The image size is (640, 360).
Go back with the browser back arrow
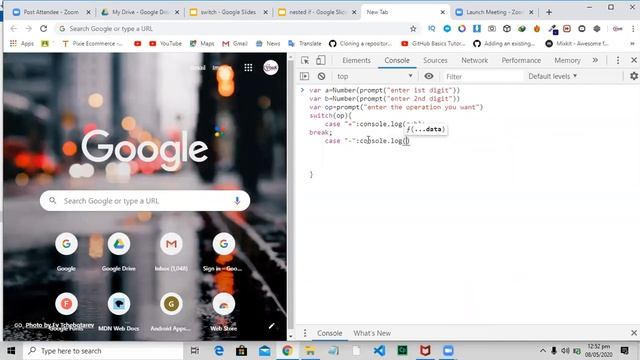click(13, 29)
